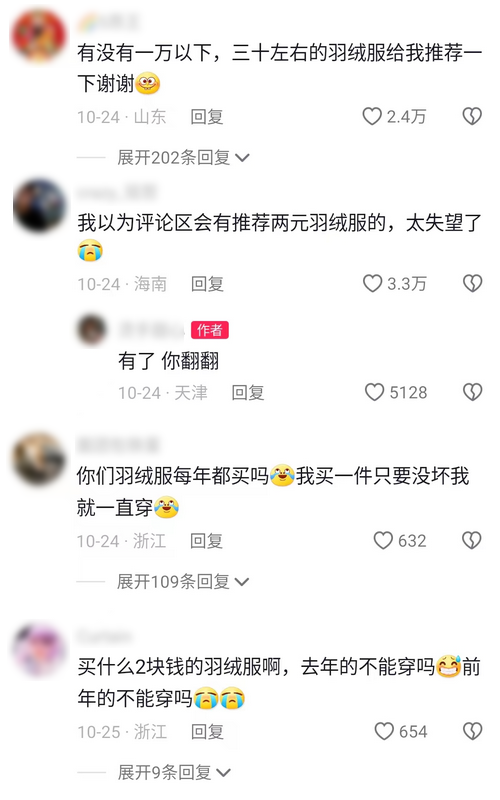Tap broken heart on Hainan comment

pos(472,283)
